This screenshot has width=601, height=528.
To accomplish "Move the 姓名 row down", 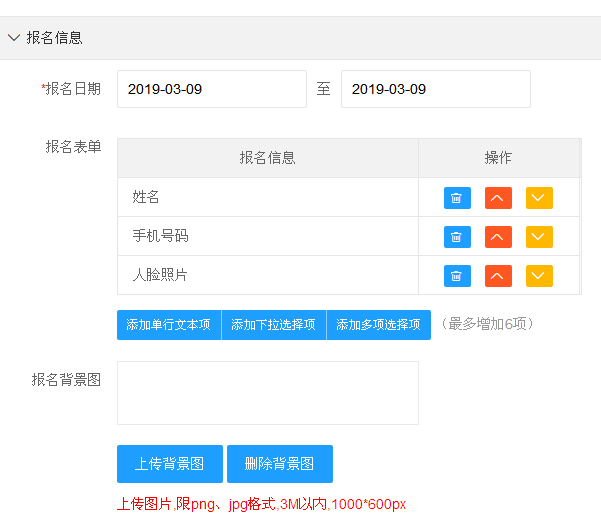I will [539, 198].
